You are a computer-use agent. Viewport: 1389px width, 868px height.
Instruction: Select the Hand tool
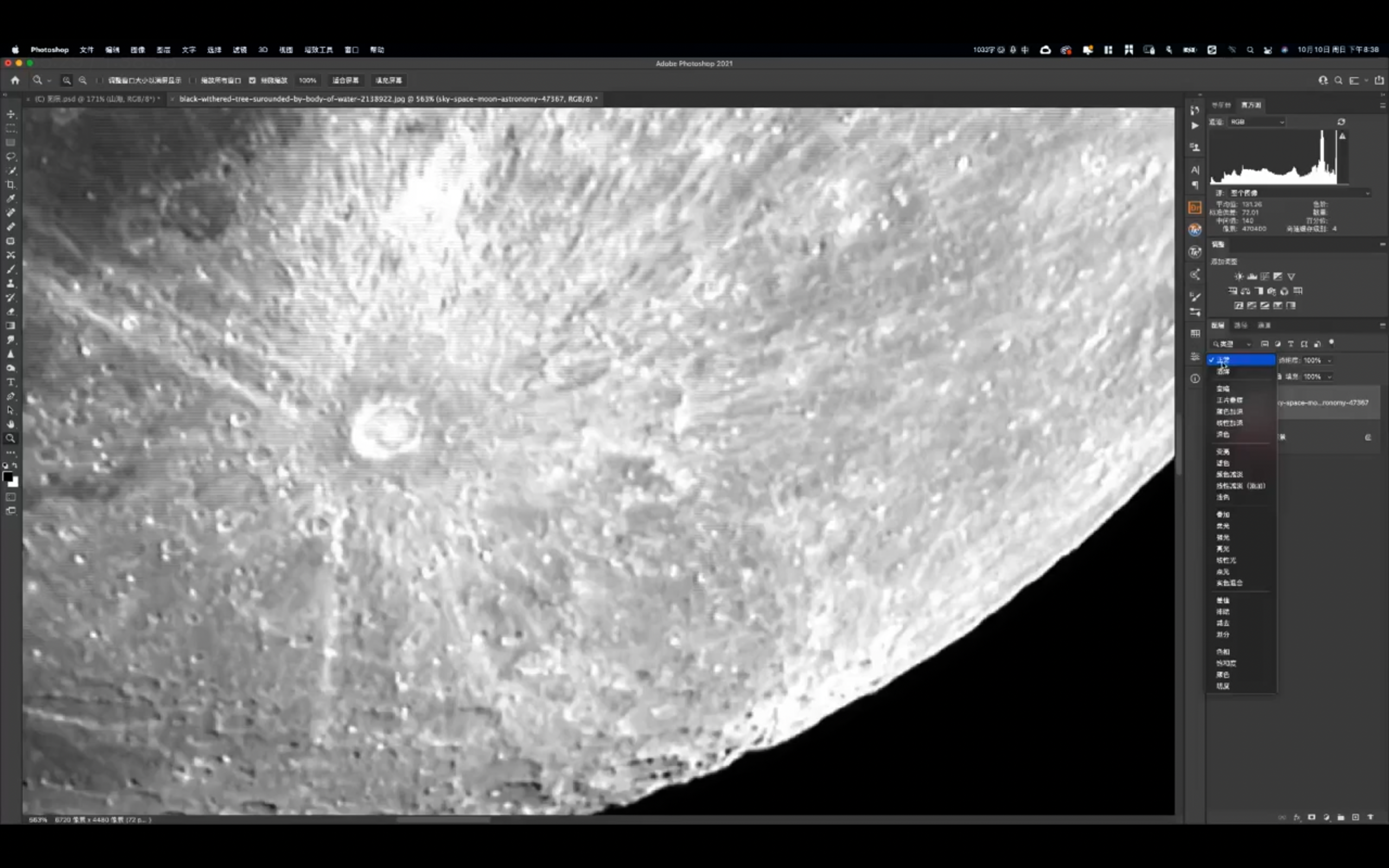(11, 424)
